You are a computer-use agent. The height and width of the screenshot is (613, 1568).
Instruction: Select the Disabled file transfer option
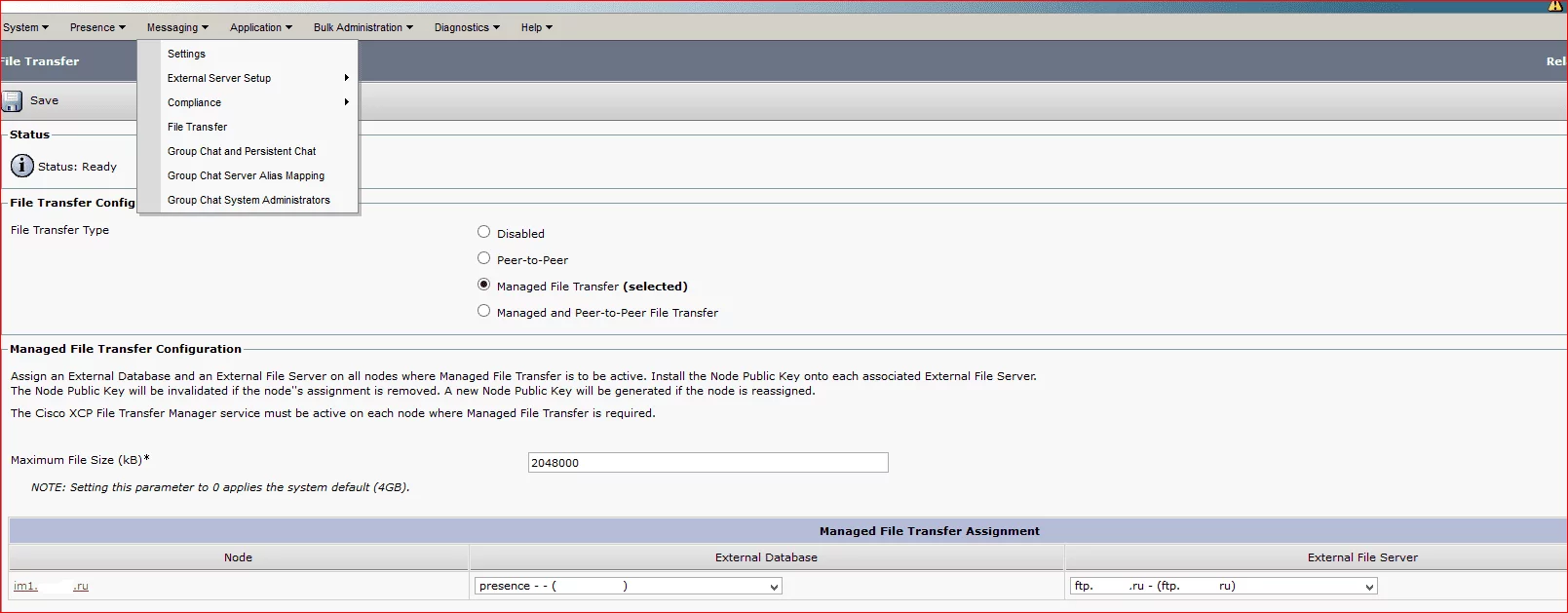[484, 232]
